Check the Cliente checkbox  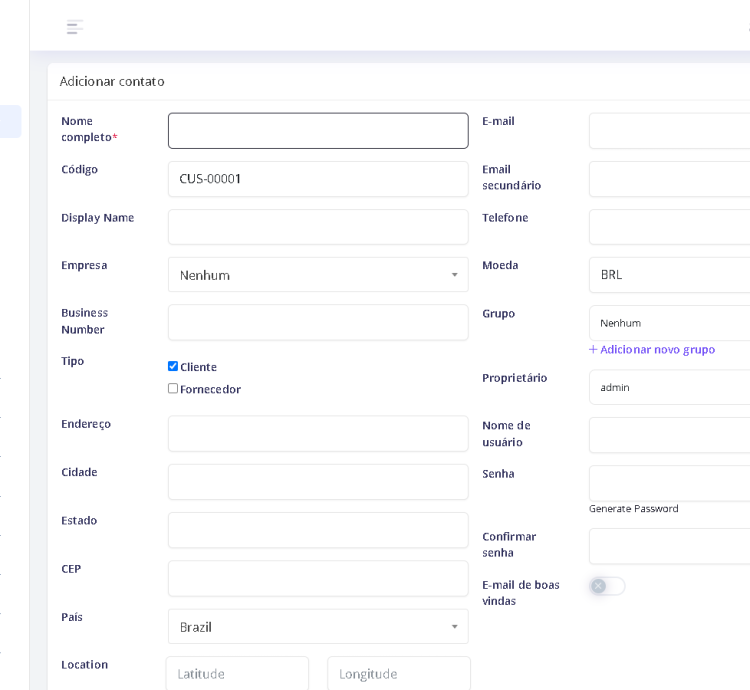[x=173, y=367]
